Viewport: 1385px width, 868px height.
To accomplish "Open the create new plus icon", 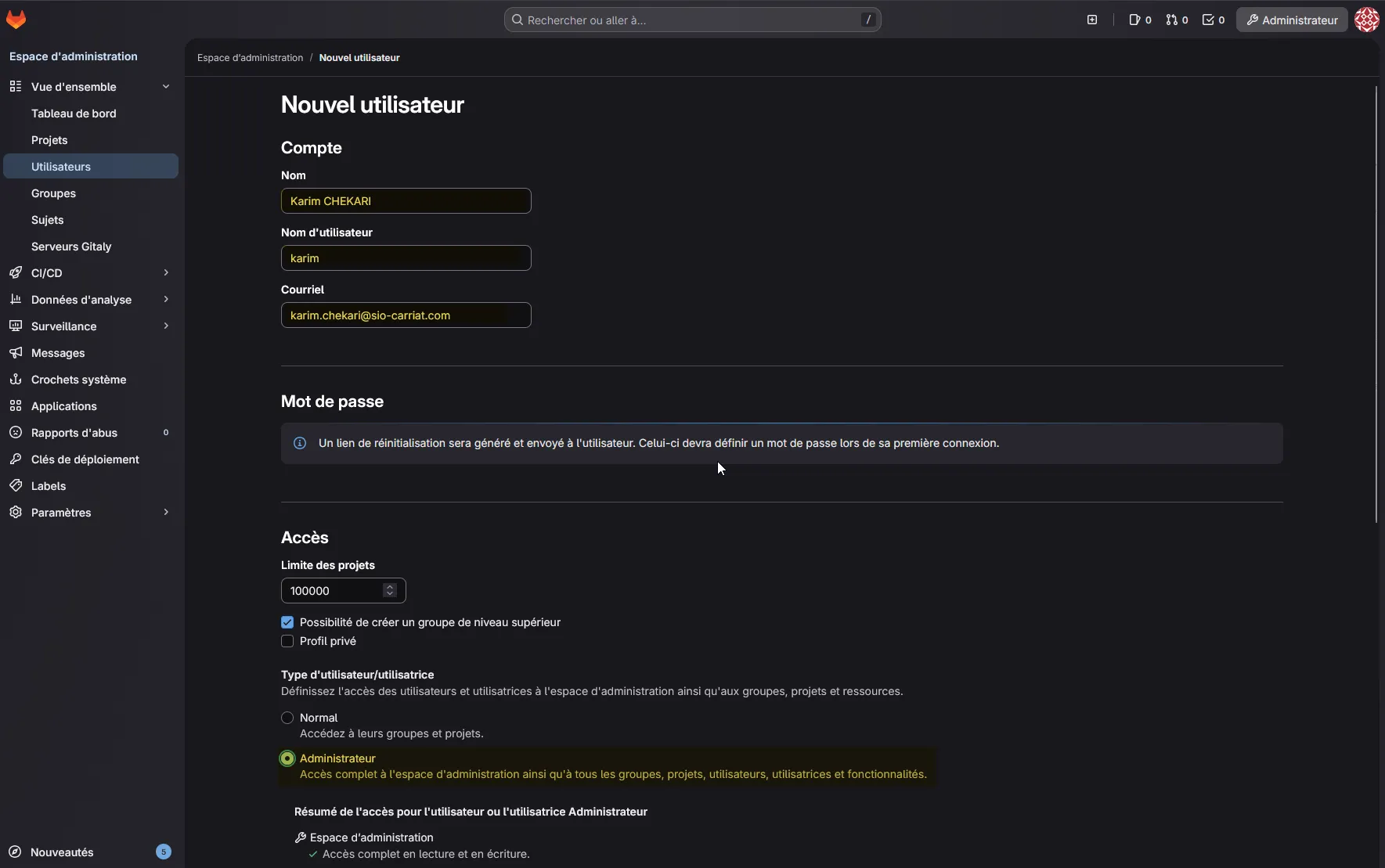I will (x=1092, y=20).
